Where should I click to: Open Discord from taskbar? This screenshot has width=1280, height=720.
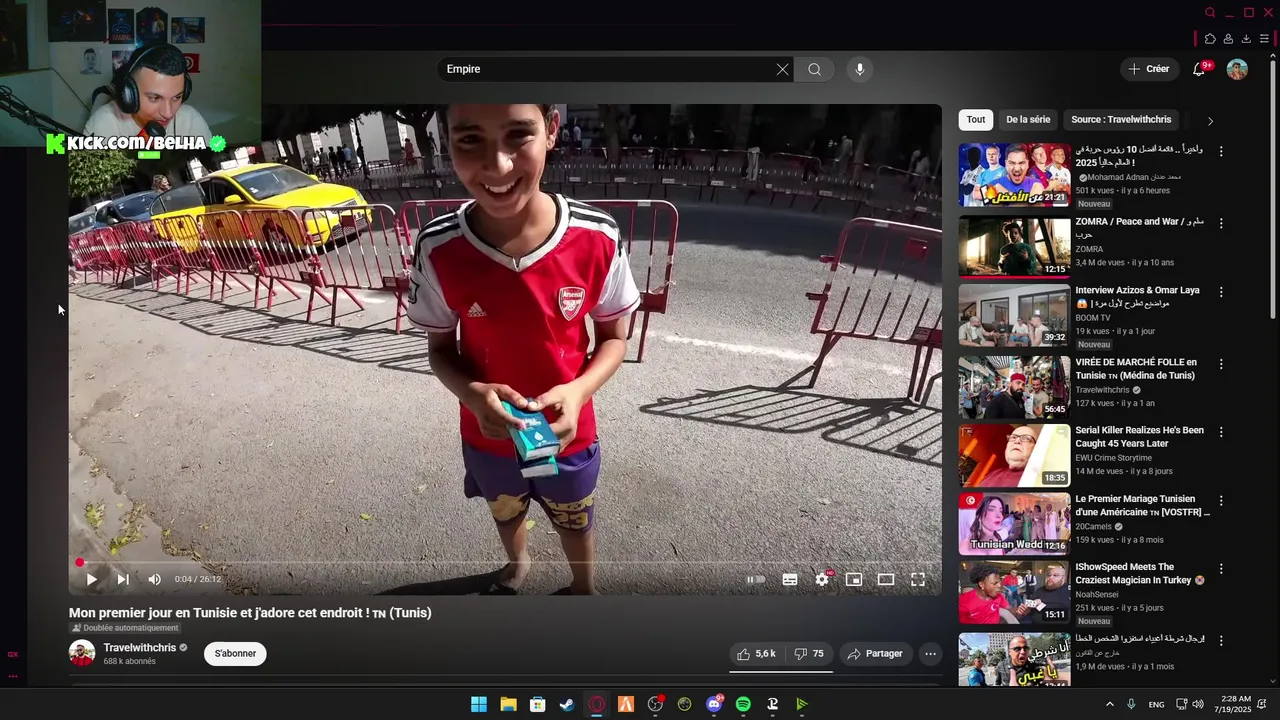click(x=714, y=704)
